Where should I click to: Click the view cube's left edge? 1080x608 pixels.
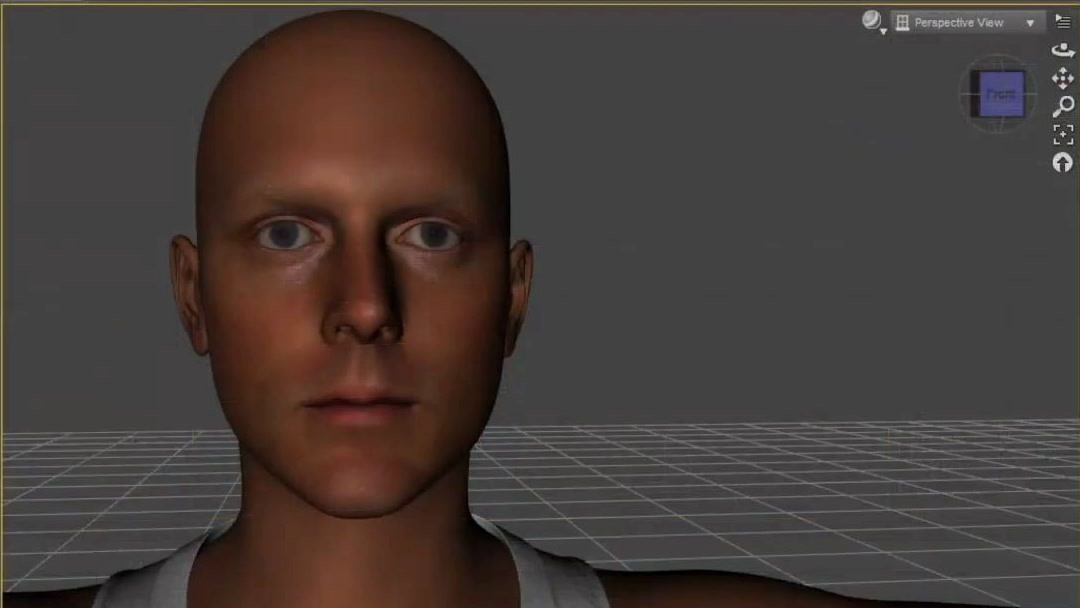[x=973, y=93]
